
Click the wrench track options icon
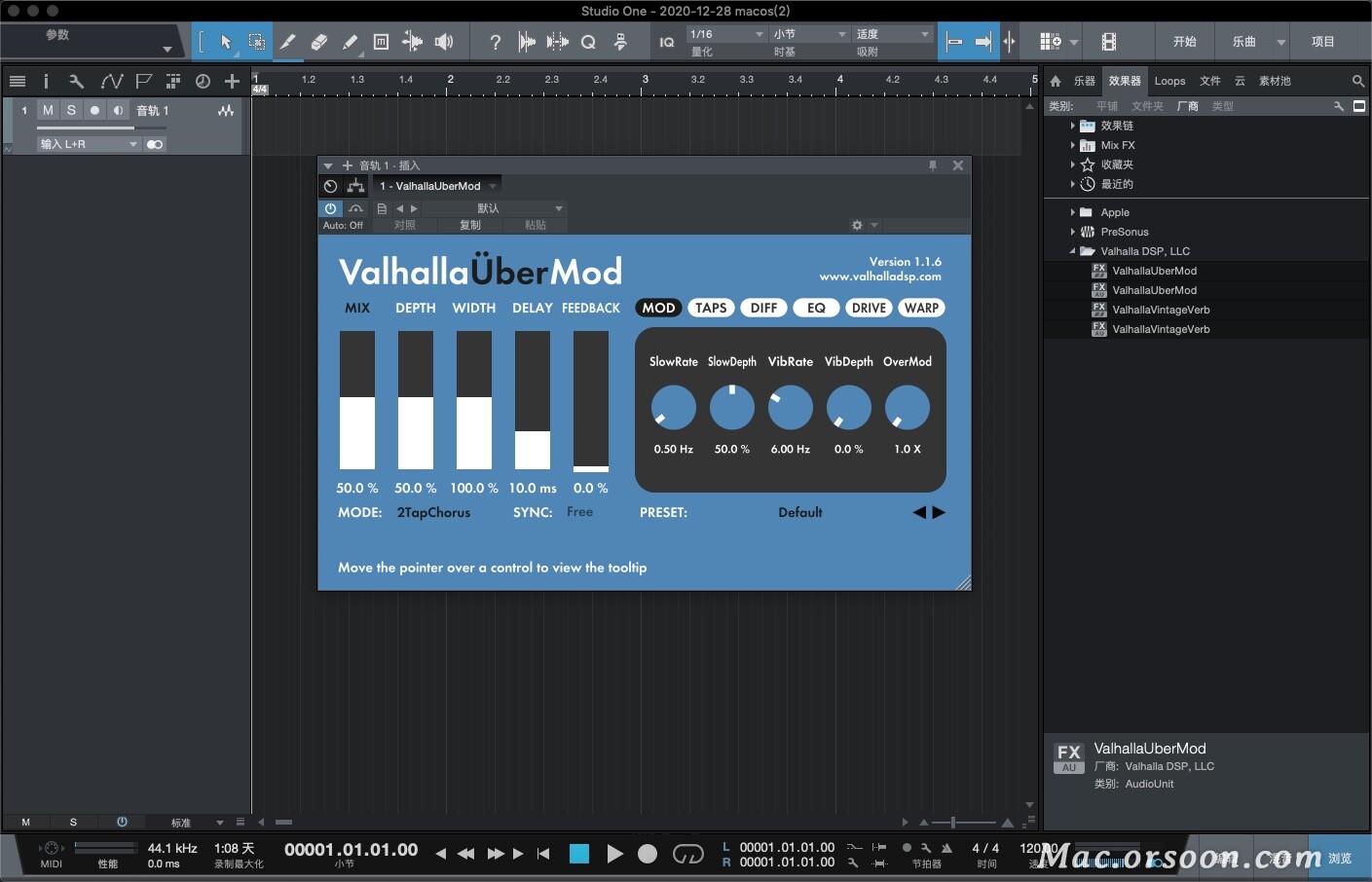[x=77, y=81]
